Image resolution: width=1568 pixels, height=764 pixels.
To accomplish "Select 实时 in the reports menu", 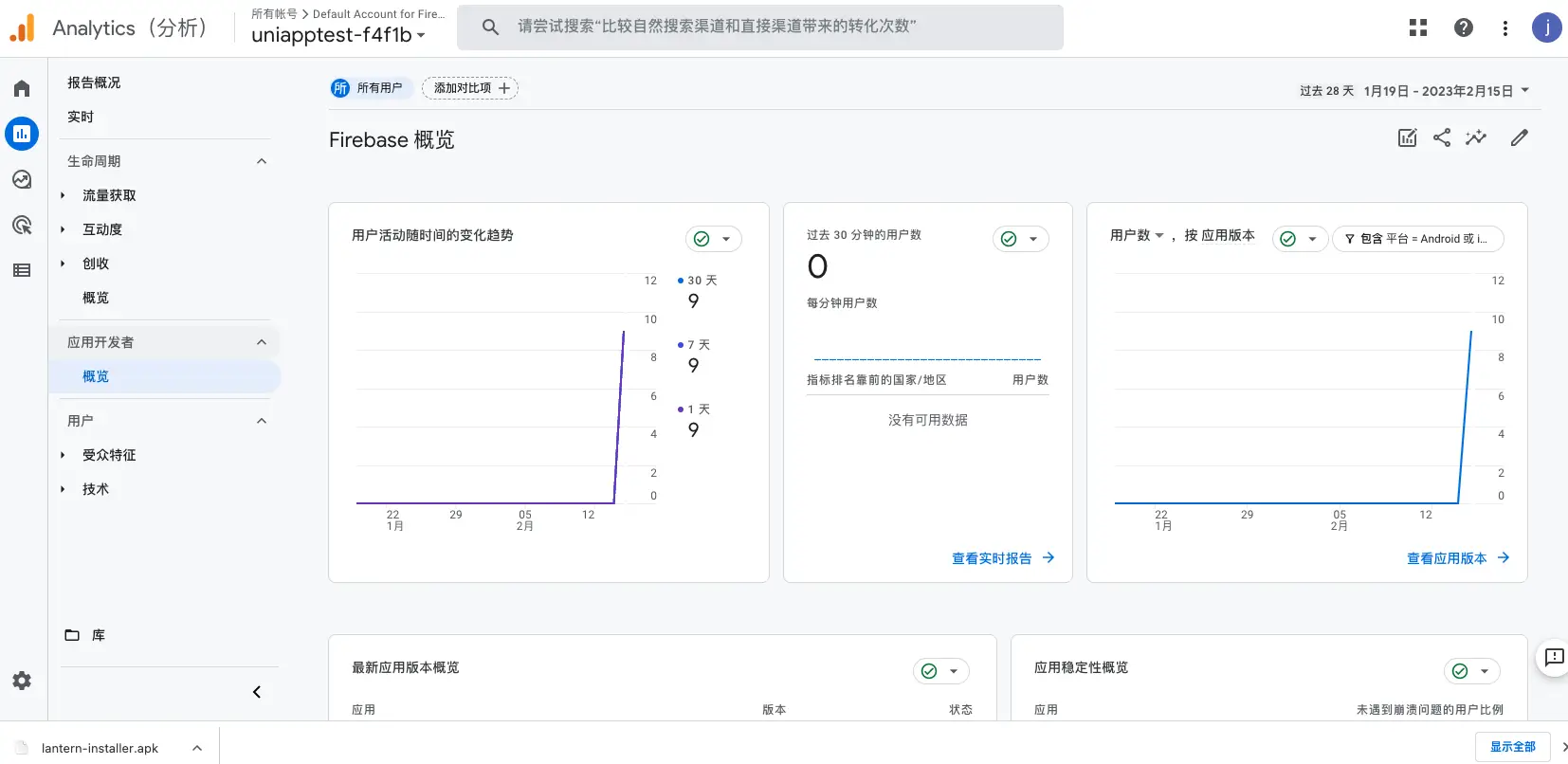I will [81, 117].
